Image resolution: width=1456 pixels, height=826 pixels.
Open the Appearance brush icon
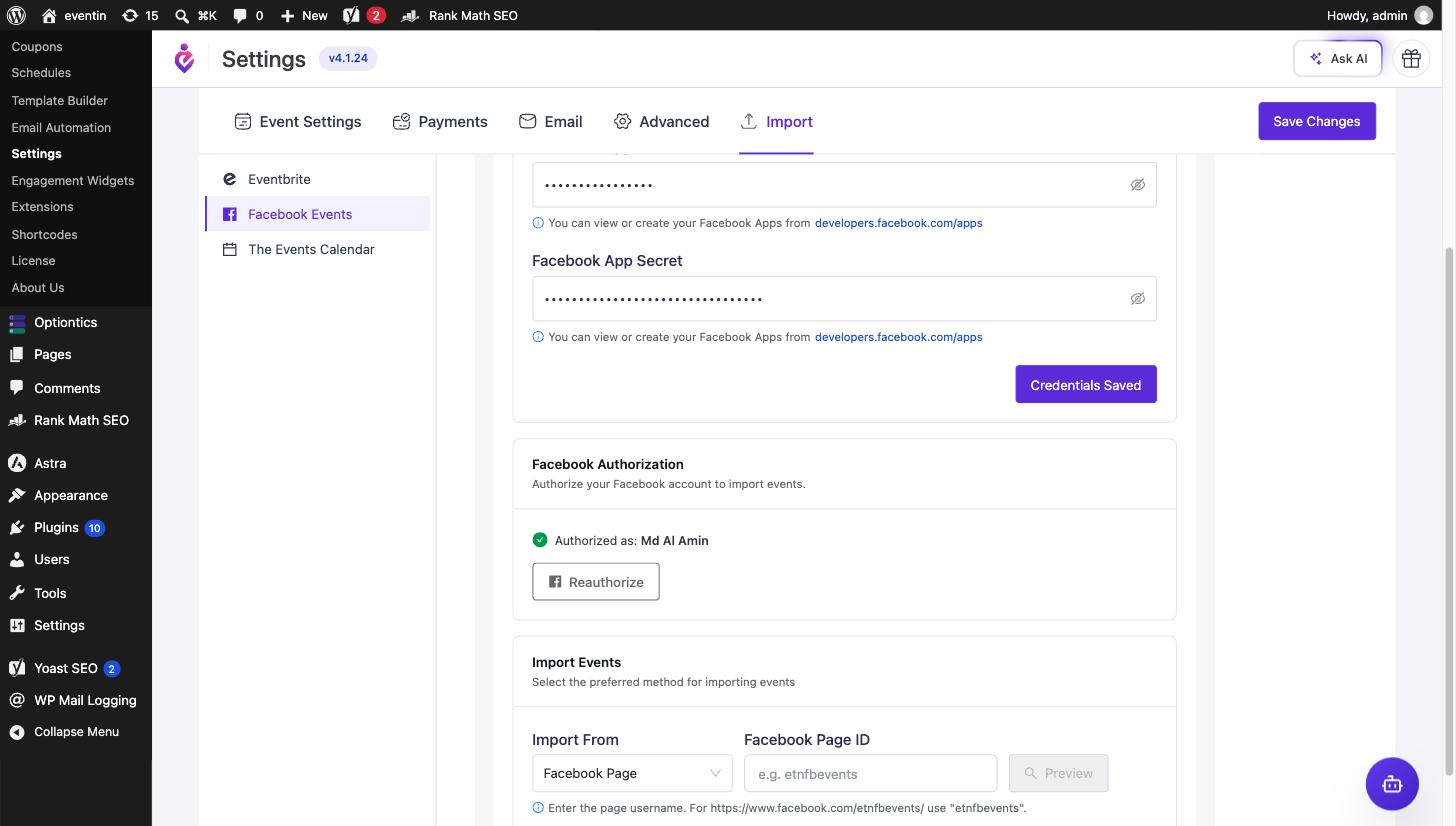click(17, 495)
